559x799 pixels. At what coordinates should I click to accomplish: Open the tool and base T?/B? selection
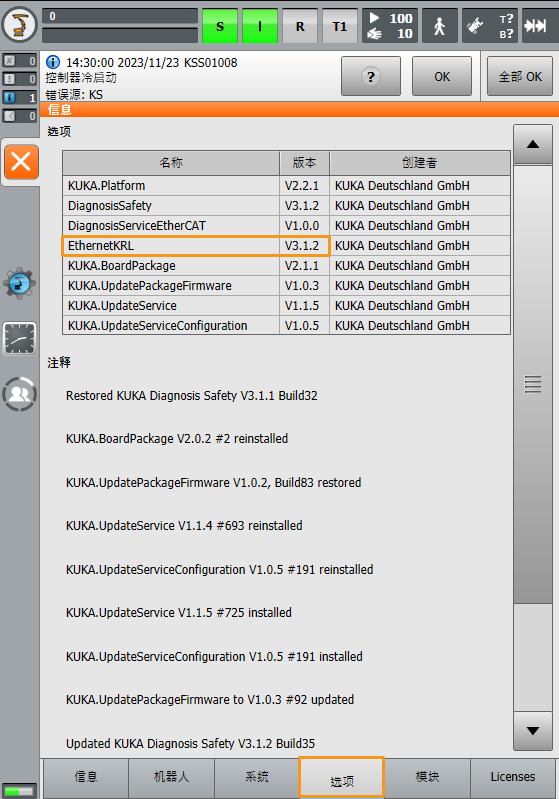(490, 25)
